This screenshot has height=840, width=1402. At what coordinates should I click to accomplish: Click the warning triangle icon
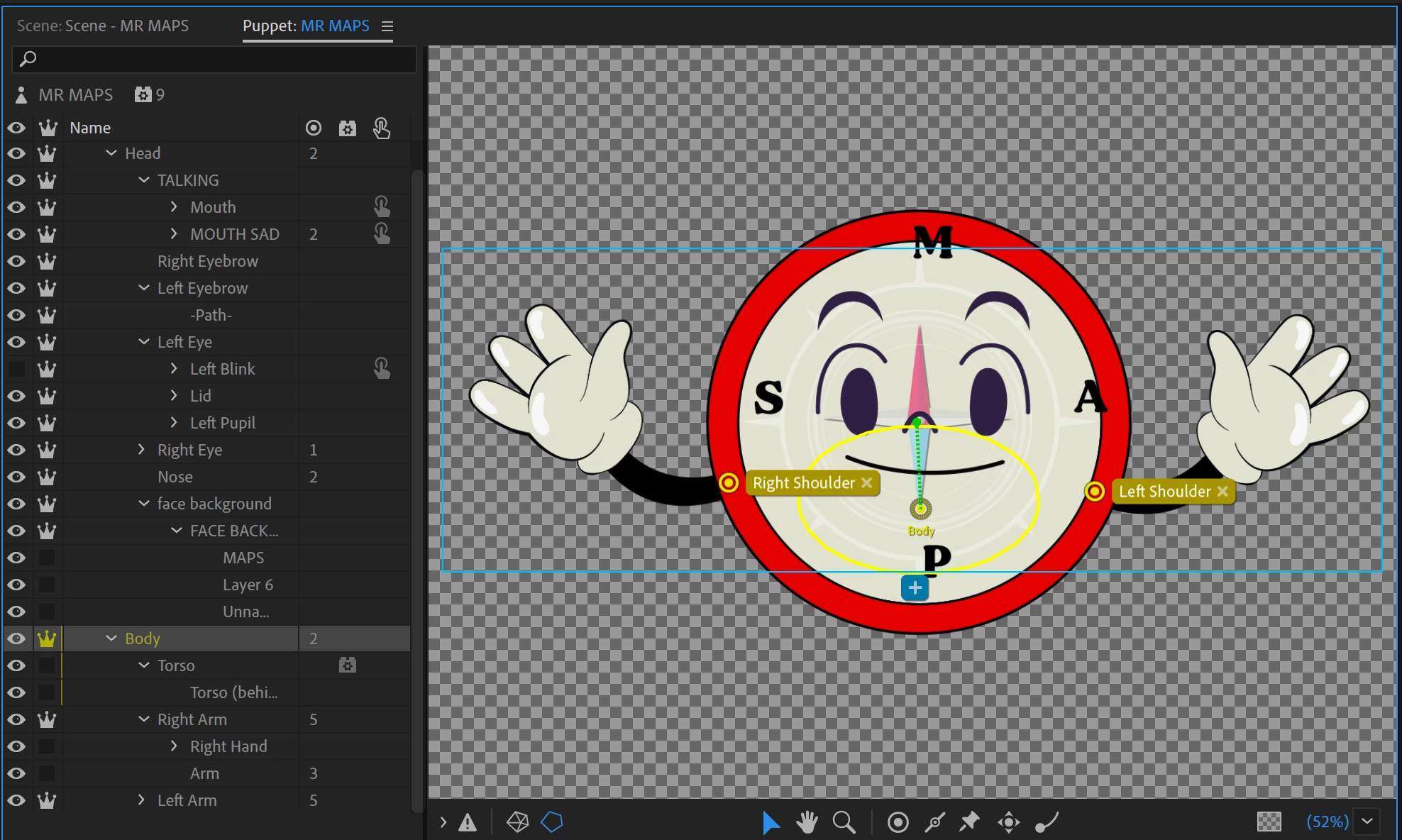pos(467,822)
